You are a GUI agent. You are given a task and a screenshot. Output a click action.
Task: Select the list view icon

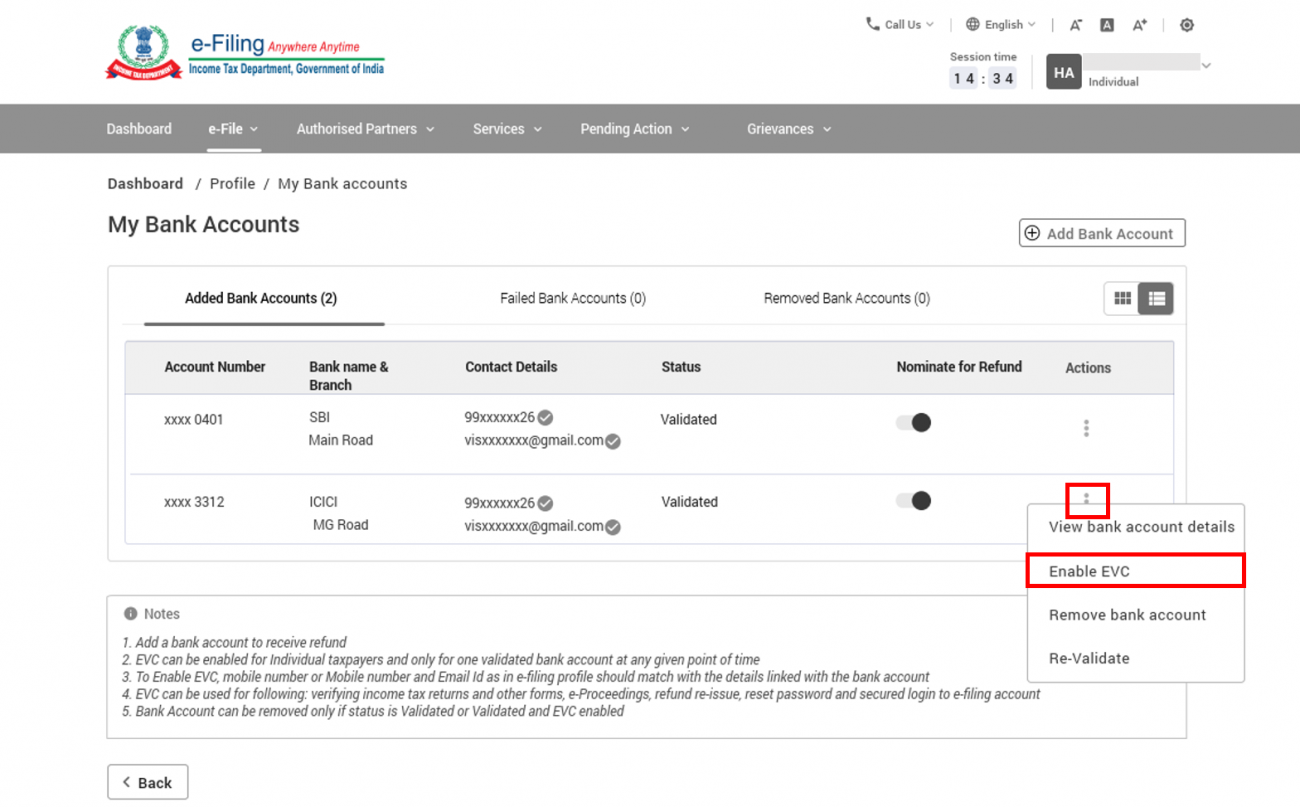point(1156,297)
